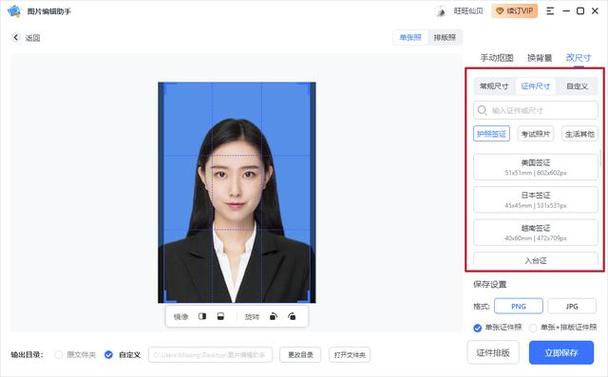Screen dimensions: 608x377
Task: Click the 证件排版 ID layout button
Action: coord(493,353)
